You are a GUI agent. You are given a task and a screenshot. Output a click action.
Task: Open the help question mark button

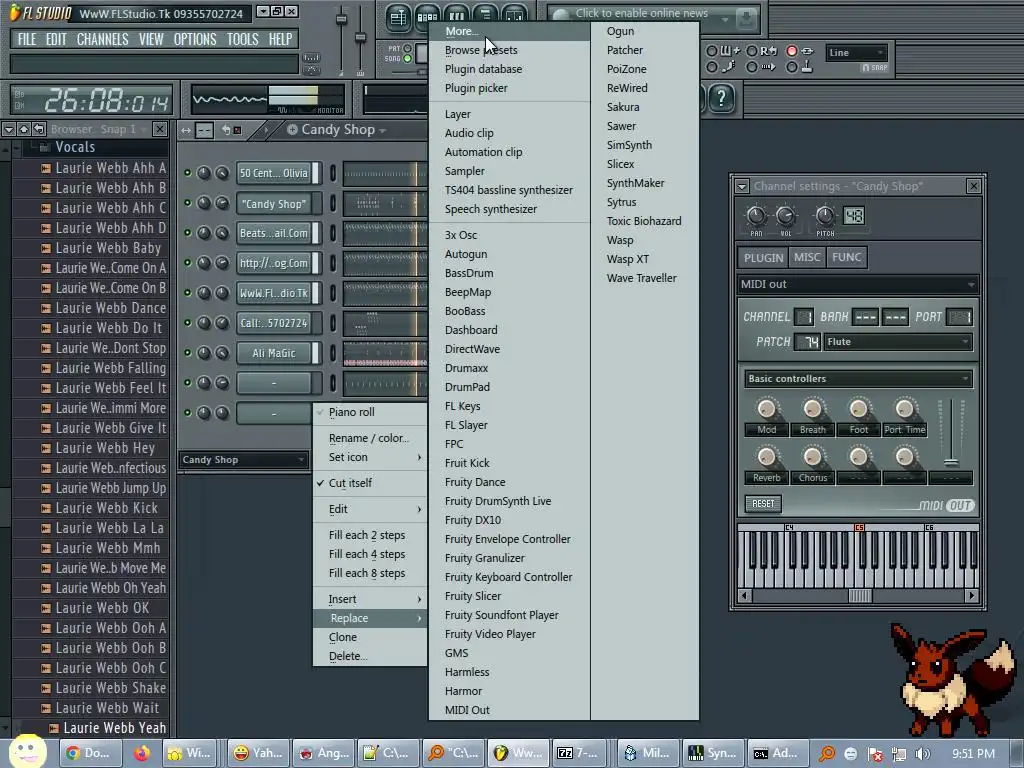click(x=722, y=99)
